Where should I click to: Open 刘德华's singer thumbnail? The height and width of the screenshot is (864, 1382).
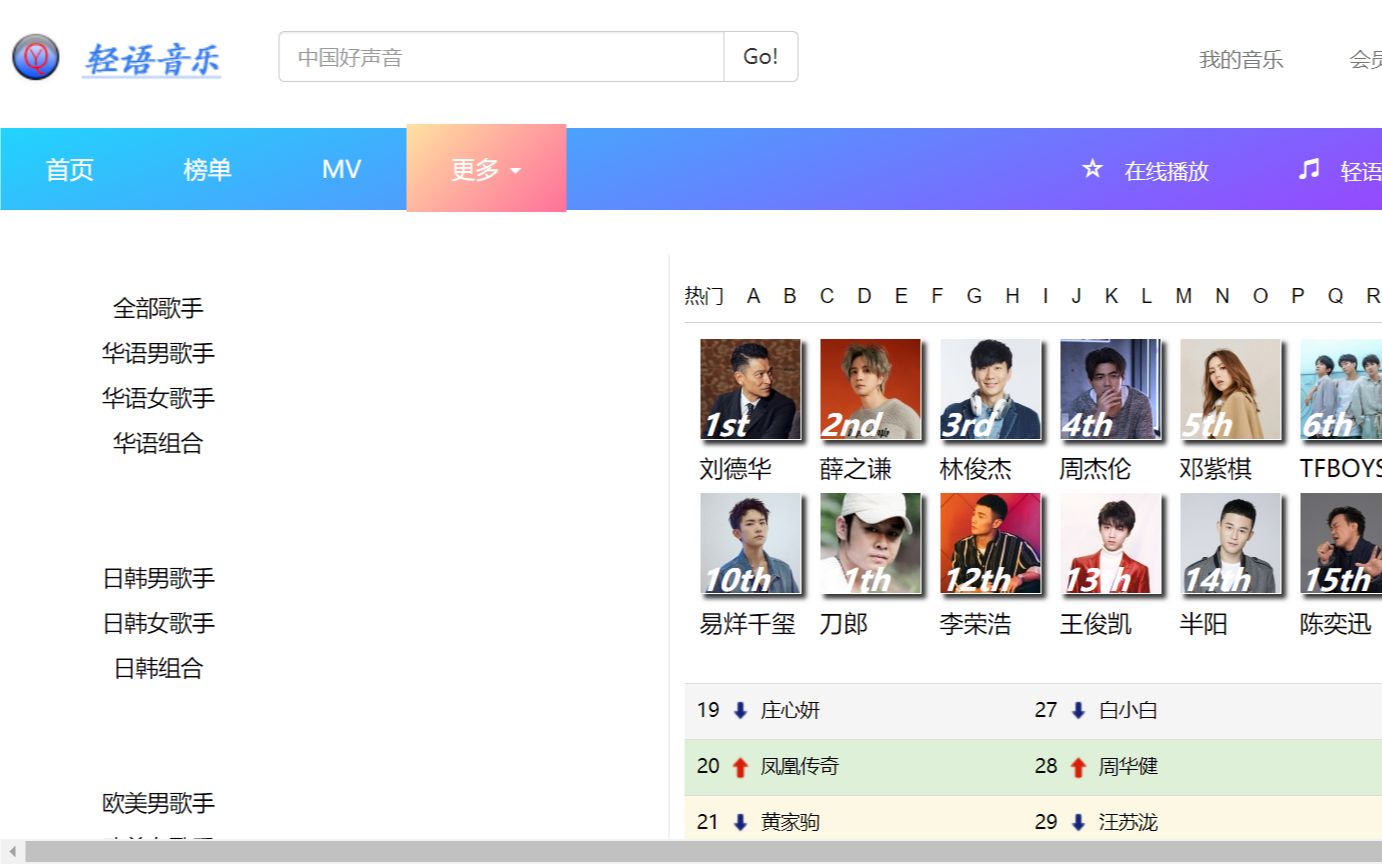pos(749,389)
